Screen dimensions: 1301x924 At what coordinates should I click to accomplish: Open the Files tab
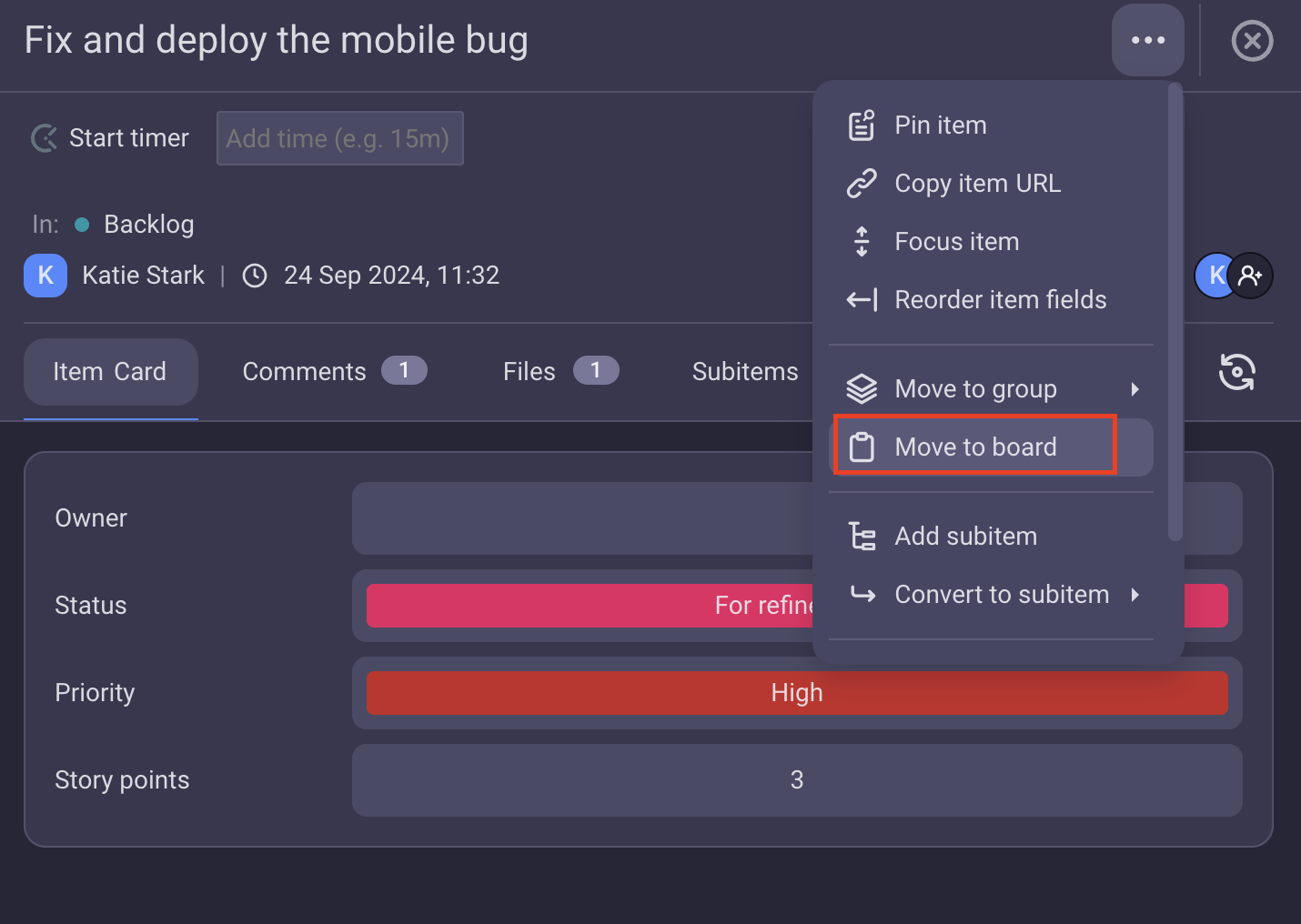[x=560, y=372]
